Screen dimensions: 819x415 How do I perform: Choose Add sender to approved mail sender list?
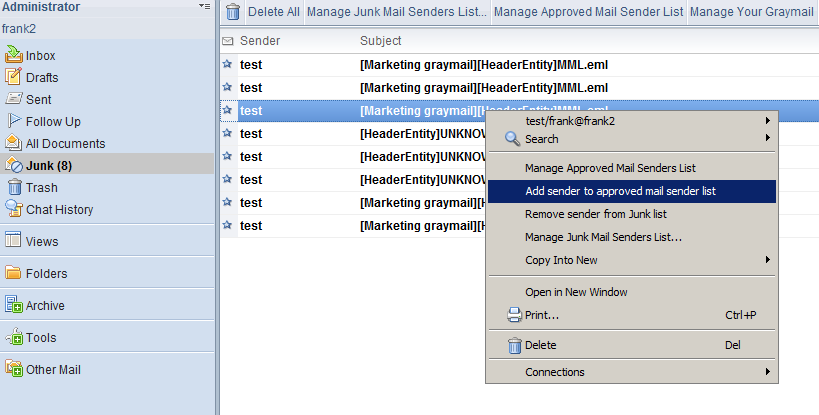point(620,191)
